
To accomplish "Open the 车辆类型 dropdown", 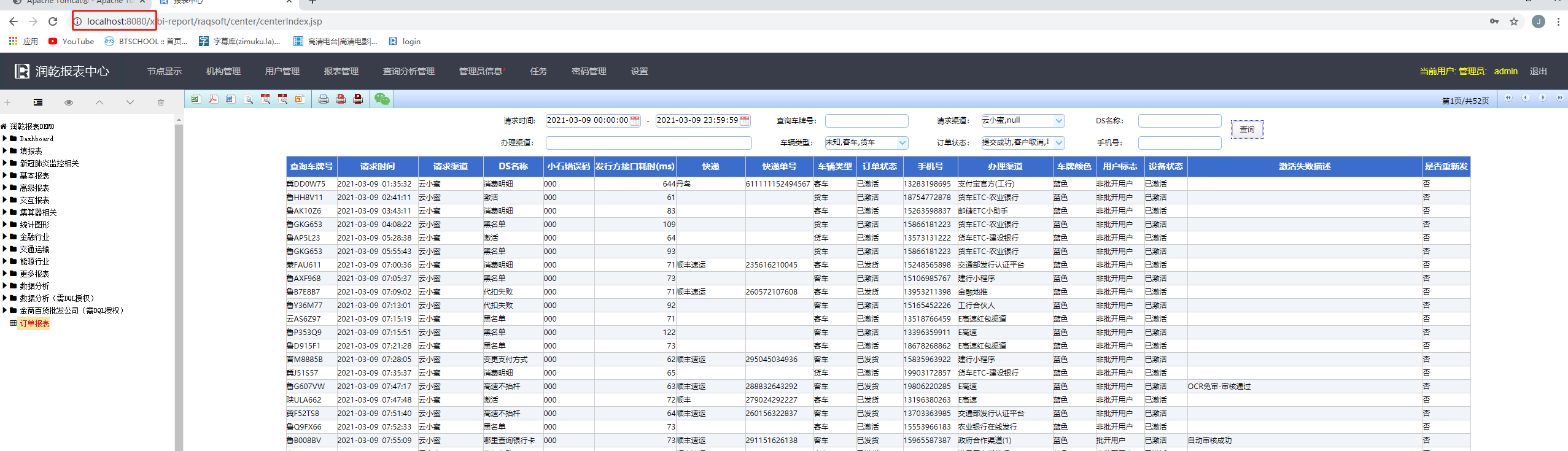I will [902, 143].
